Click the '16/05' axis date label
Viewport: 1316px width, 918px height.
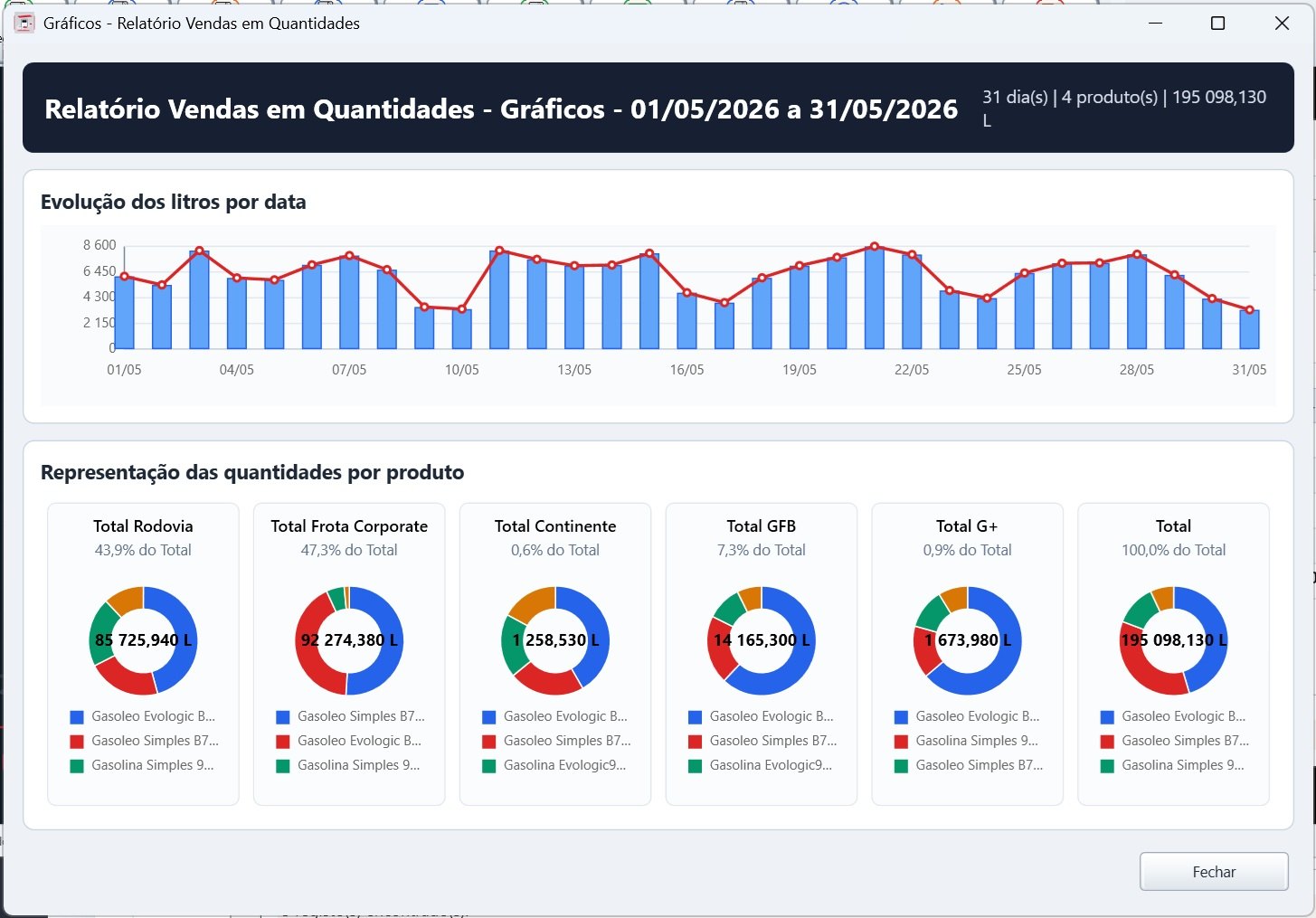tap(686, 370)
